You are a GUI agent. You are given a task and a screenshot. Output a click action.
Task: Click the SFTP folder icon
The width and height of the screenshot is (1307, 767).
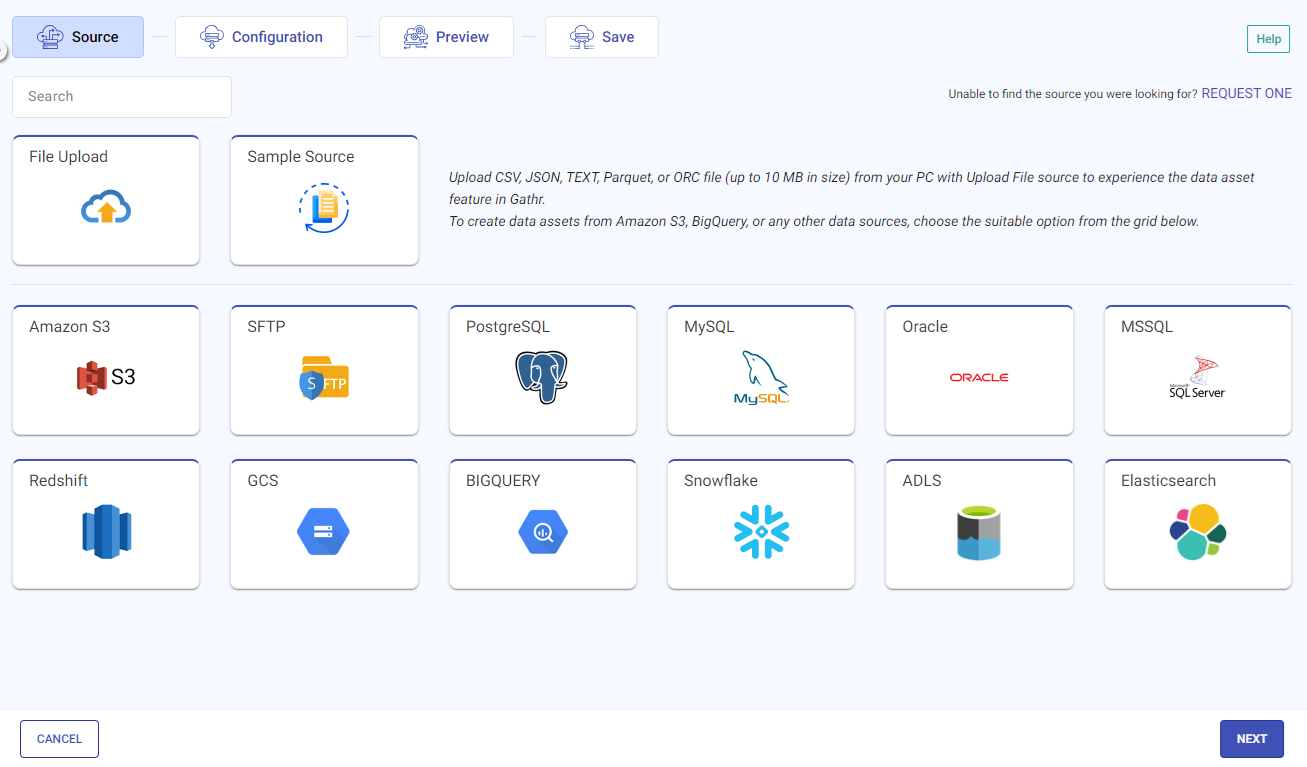(324, 377)
